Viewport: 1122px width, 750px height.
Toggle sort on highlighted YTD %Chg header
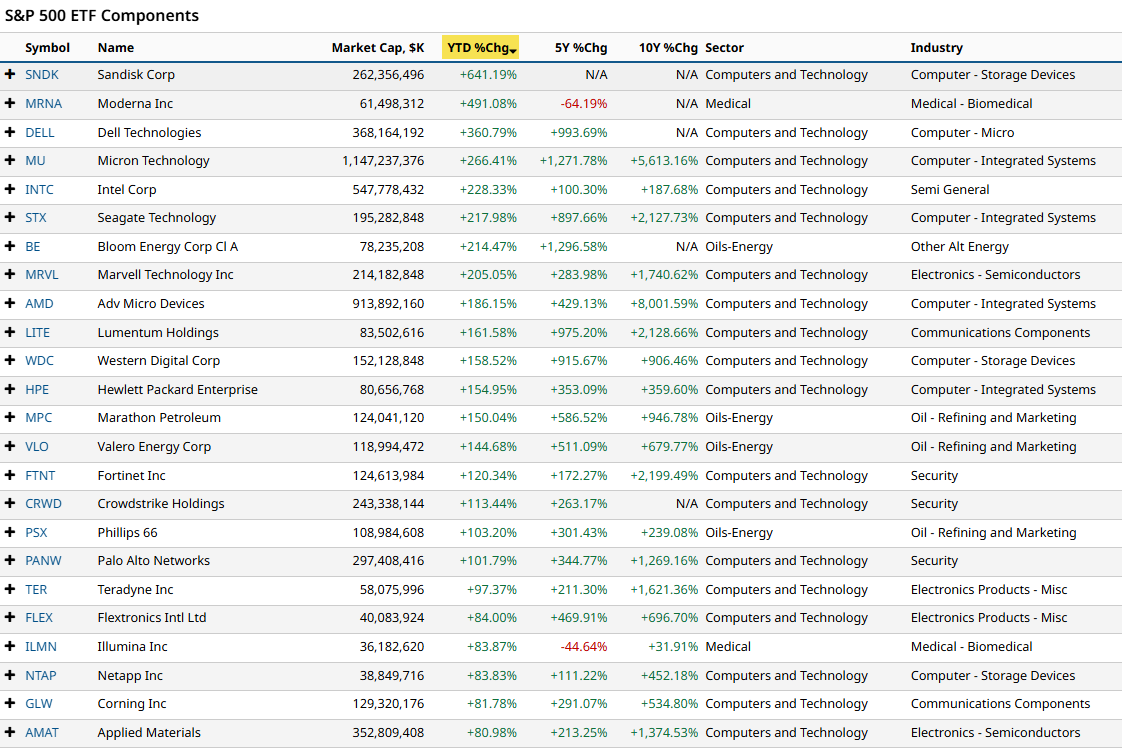(480, 47)
